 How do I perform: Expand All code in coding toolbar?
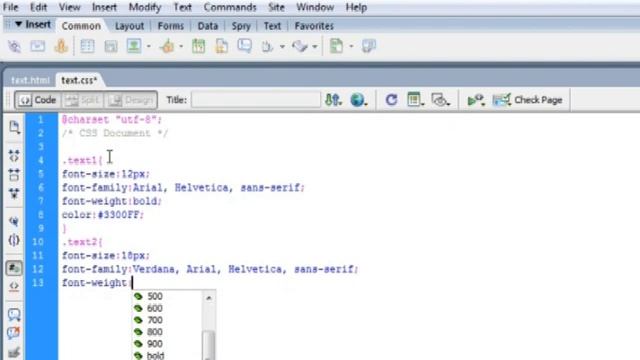coord(14,193)
